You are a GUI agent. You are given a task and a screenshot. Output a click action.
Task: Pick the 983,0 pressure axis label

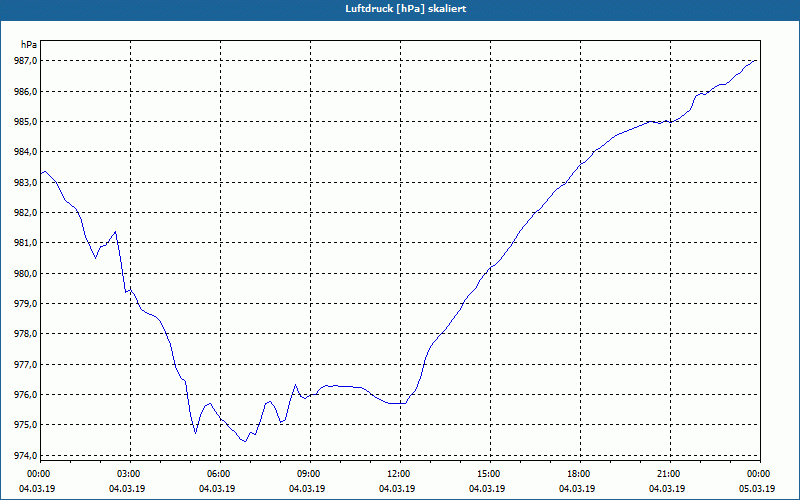[26, 183]
